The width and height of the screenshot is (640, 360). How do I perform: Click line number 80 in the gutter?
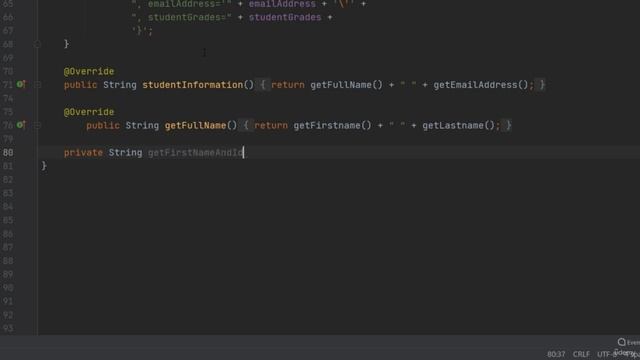point(8,153)
